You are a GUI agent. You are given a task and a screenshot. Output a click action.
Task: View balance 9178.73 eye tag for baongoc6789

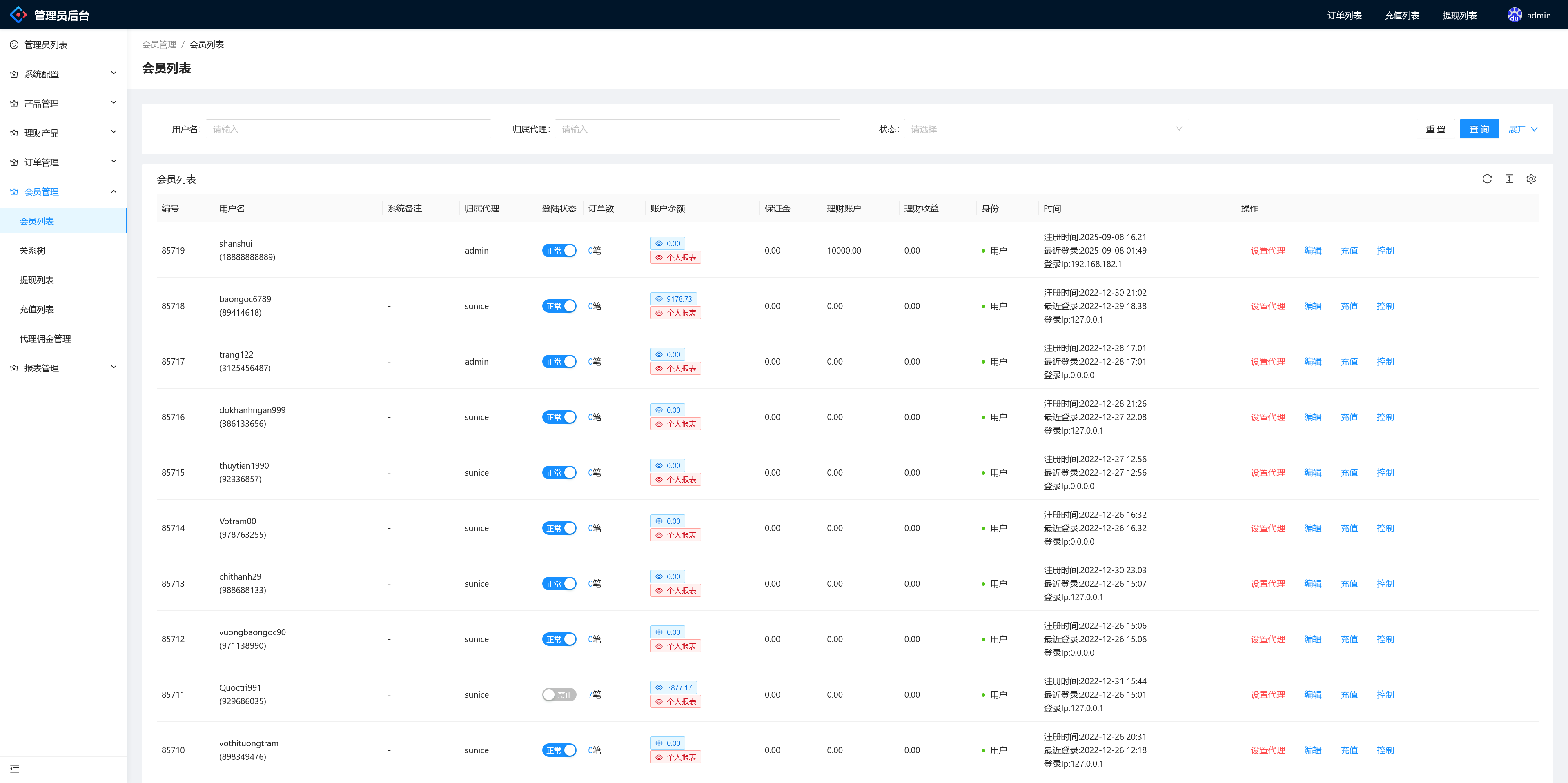(x=673, y=299)
